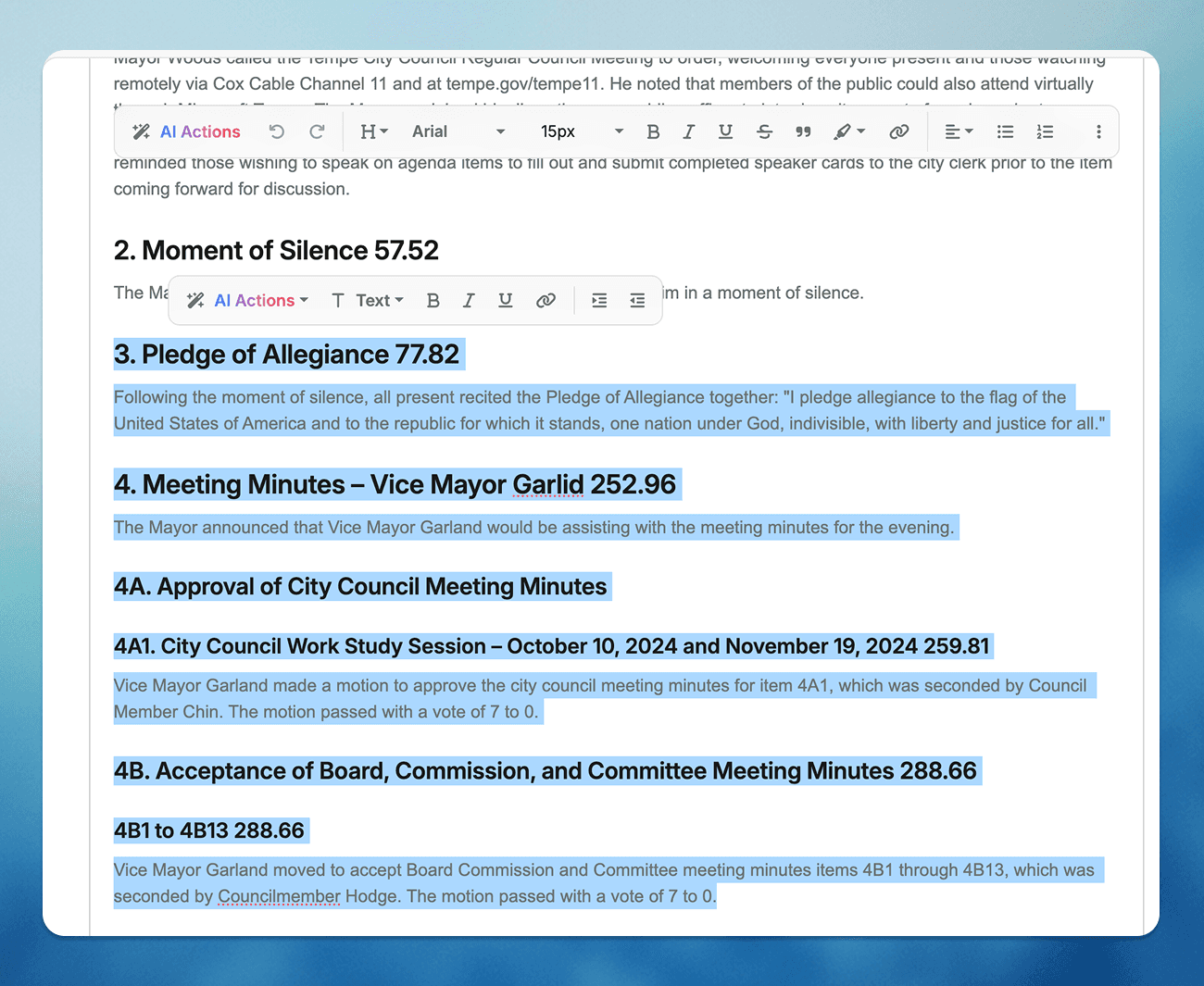Redo the last edit
Viewport: 1204px width, 986px height.
pyautogui.click(x=317, y=131)
